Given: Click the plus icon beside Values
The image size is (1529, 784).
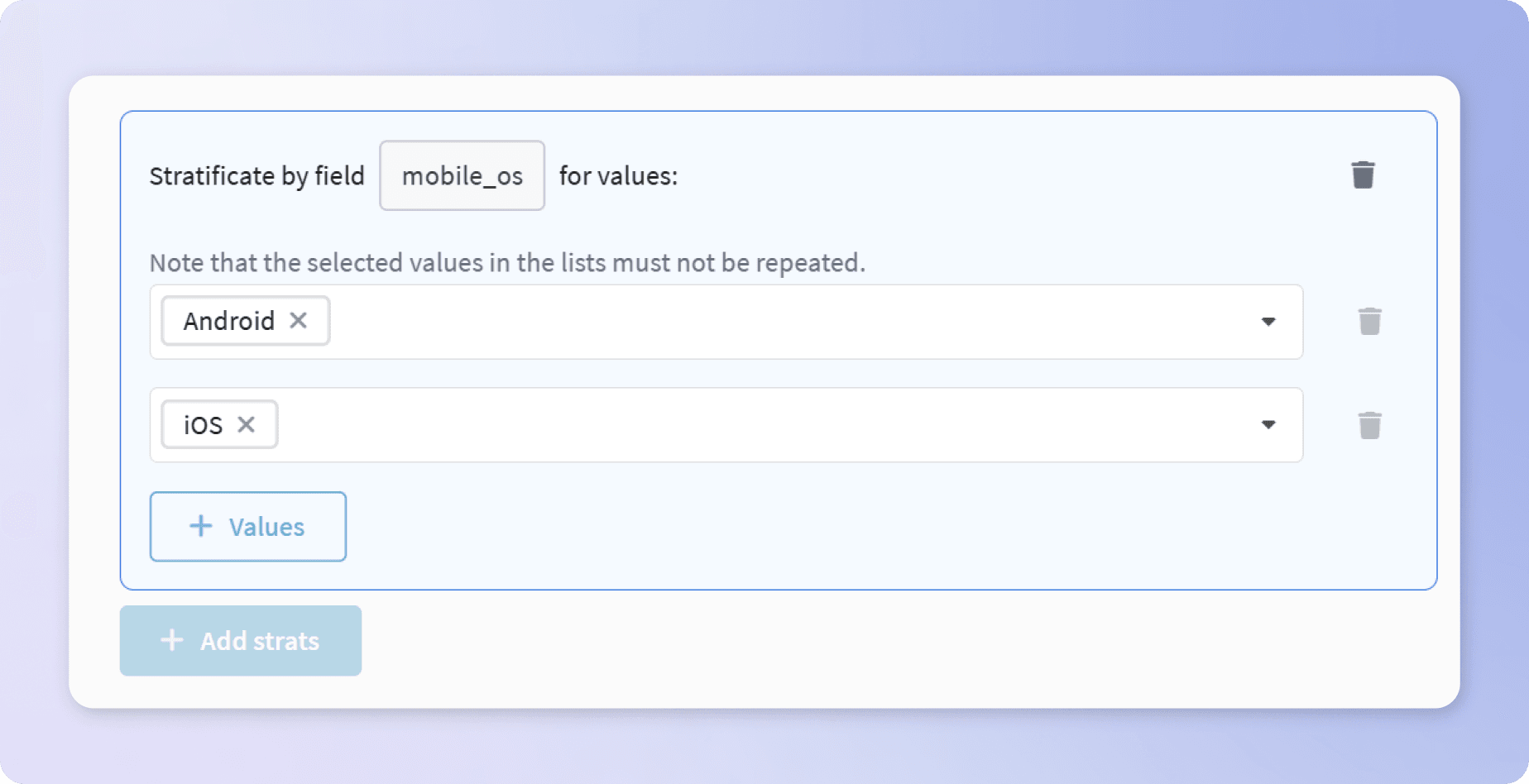Looking at the screenshot, I should point(201,526).
